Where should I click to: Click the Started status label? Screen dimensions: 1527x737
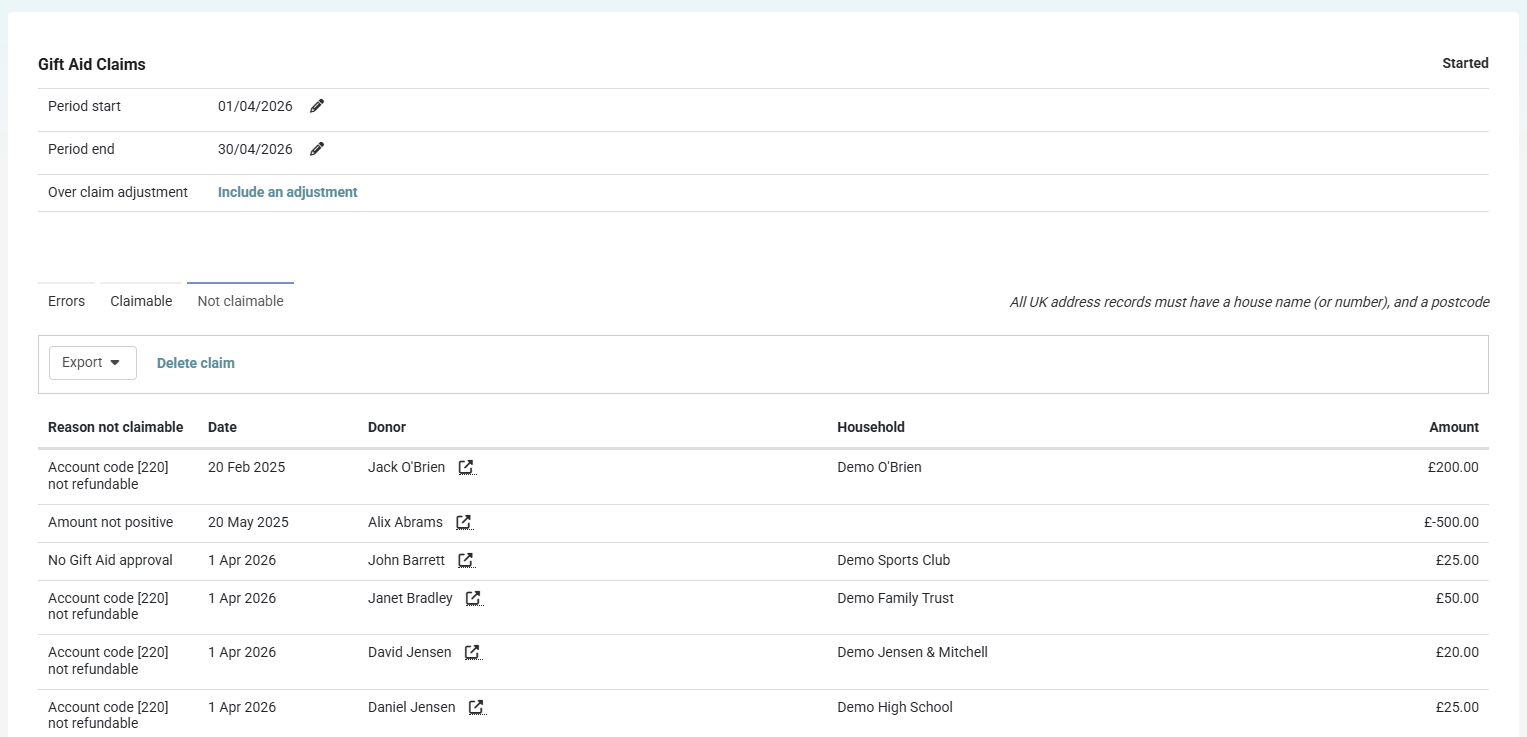point(1465,63)
